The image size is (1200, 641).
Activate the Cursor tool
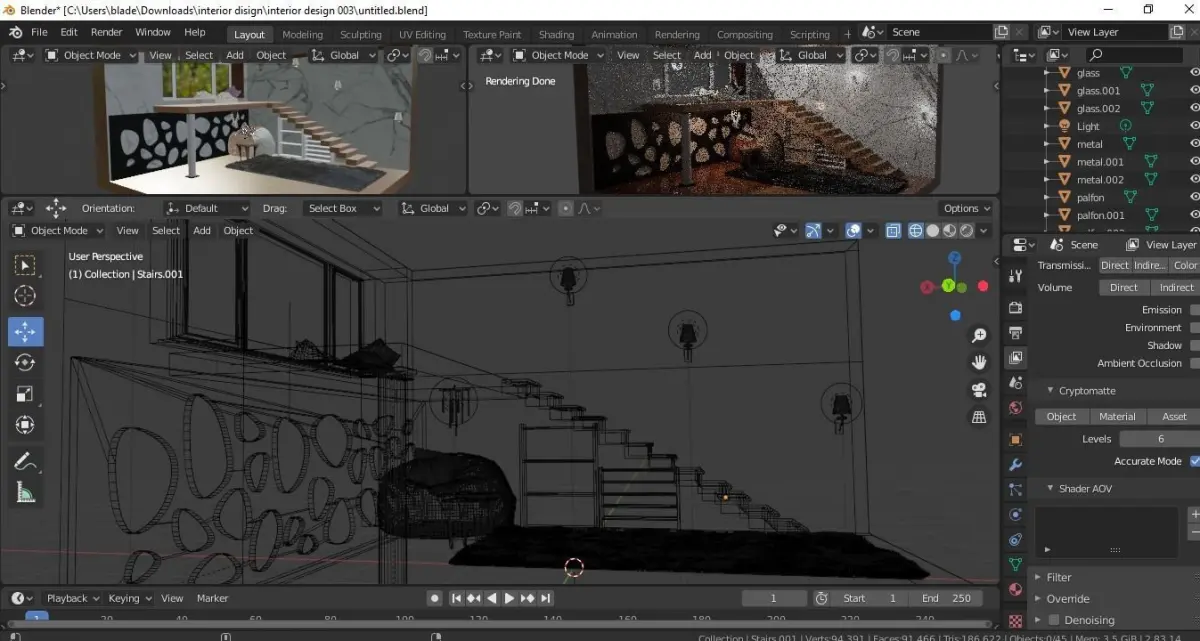coord(26,296)
